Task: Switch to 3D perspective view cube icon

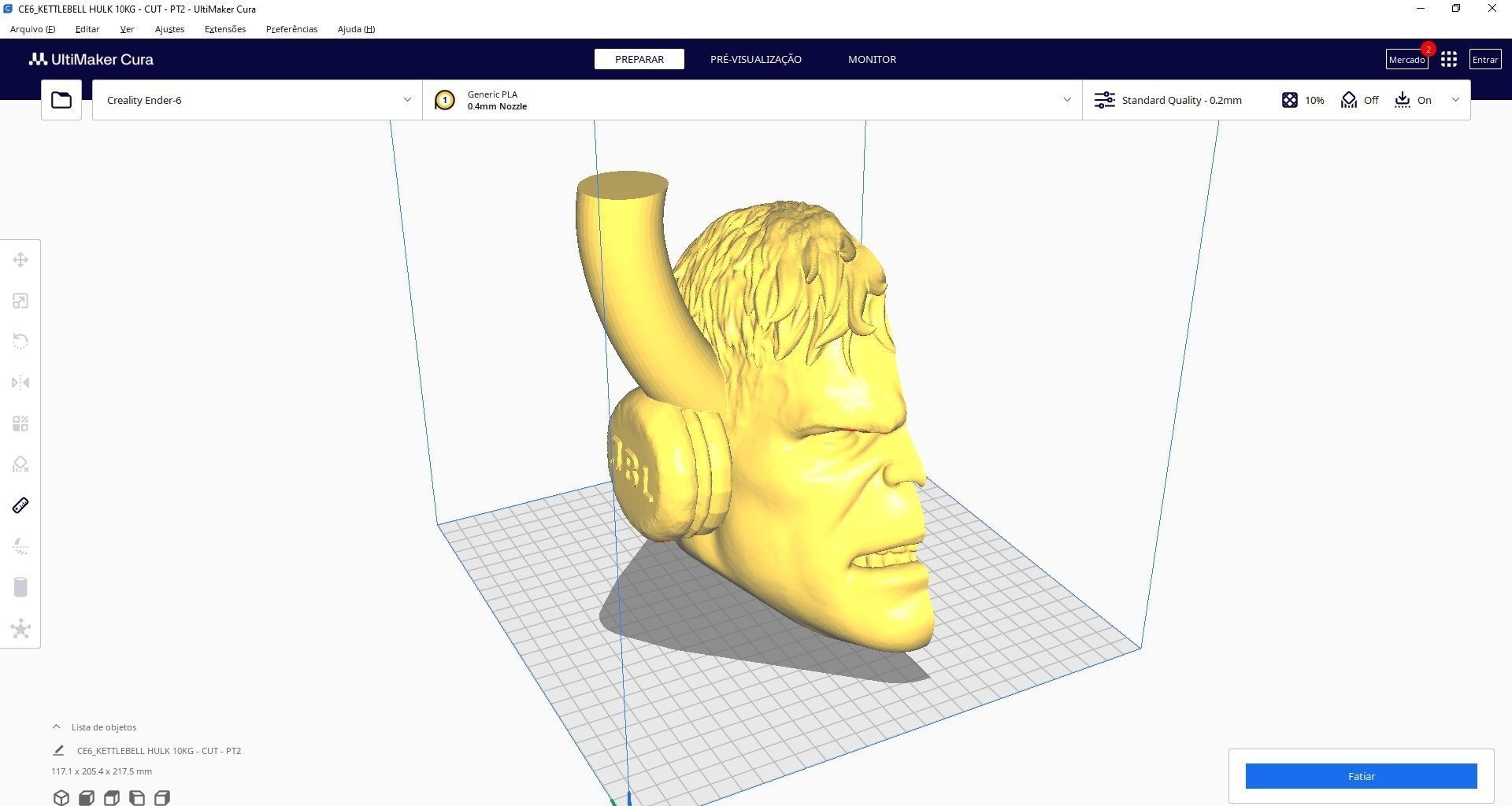Action: click(61, 797)
